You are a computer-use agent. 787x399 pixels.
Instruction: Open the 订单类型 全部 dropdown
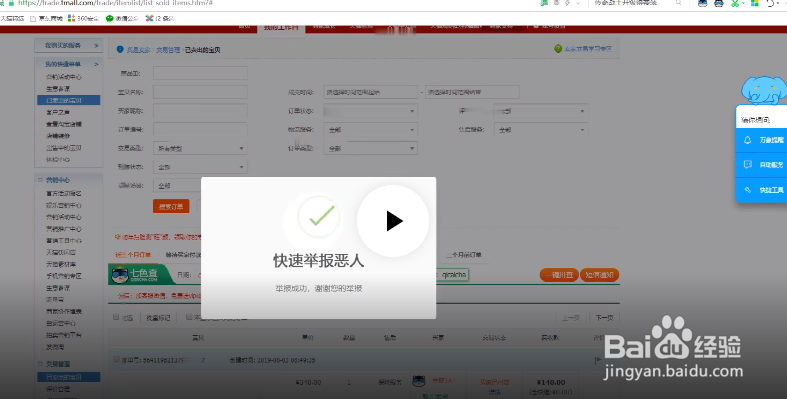[370, 149]
